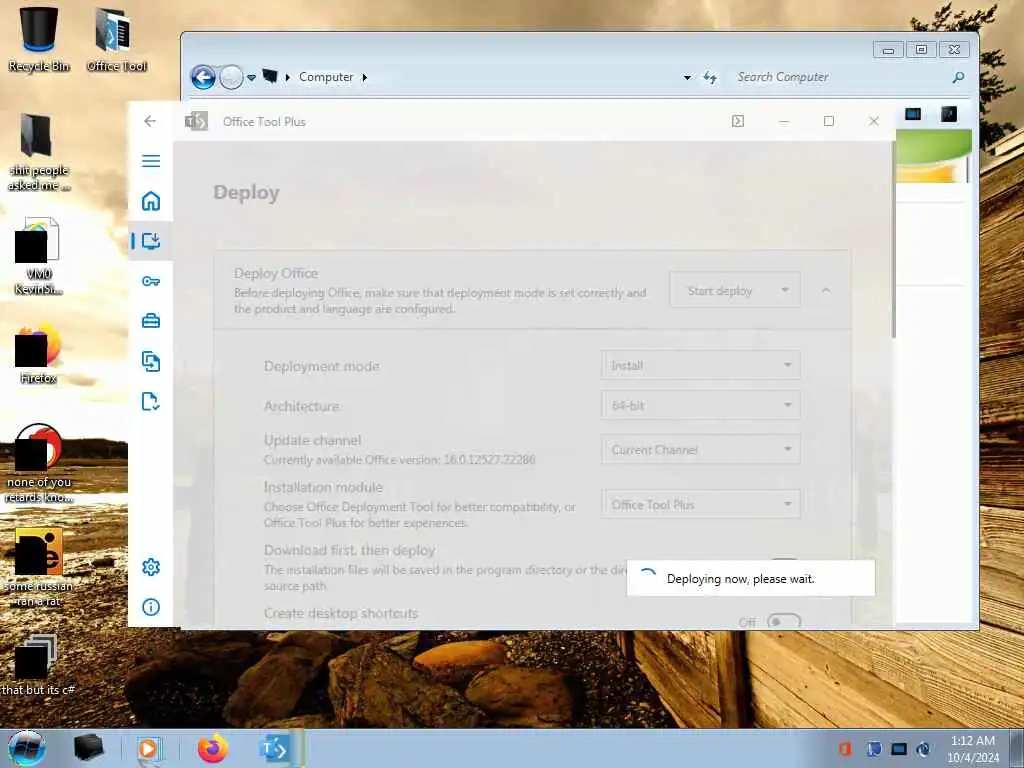The height and width of the screenshot is (768, 1024).
Task: Click the clock showing 1:12 AM
Action: 972,741
